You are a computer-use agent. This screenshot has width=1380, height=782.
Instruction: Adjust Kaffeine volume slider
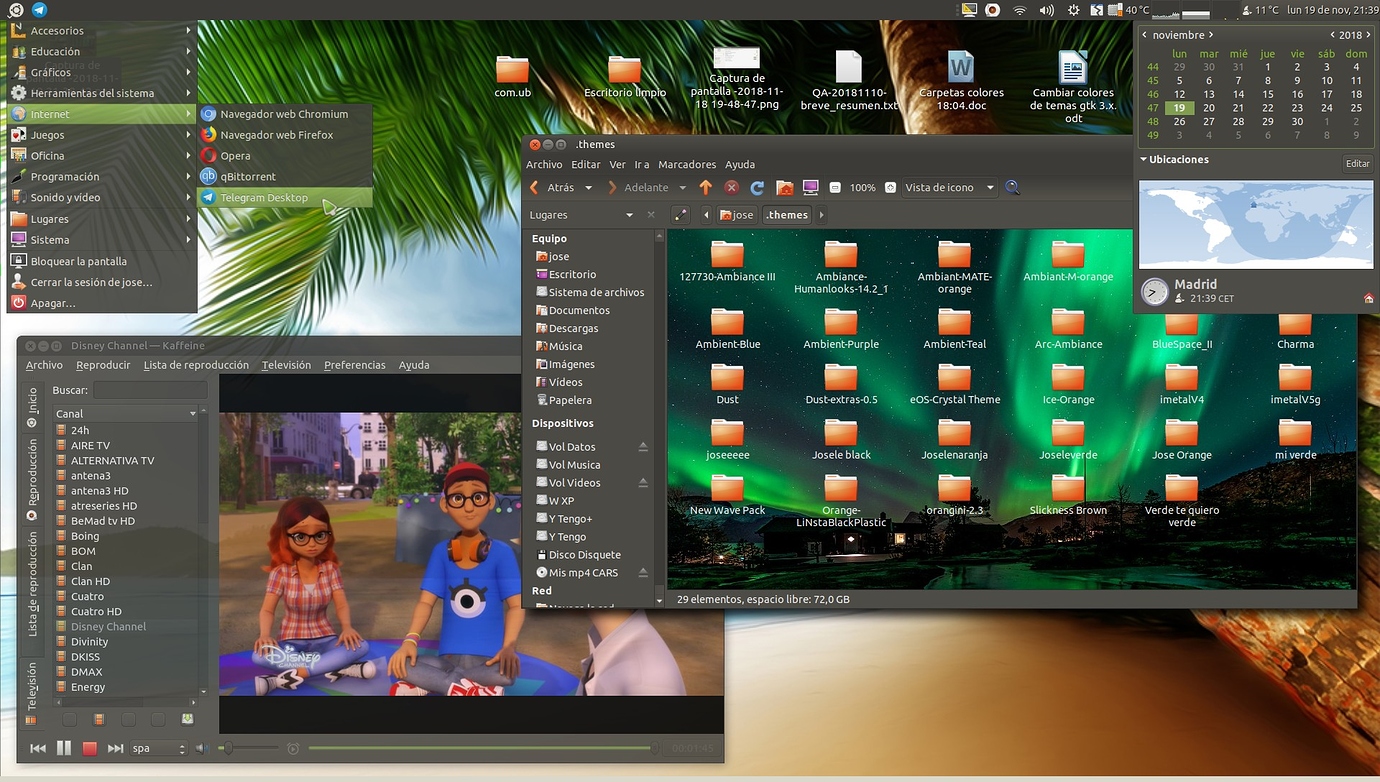[x=248, y=748]
